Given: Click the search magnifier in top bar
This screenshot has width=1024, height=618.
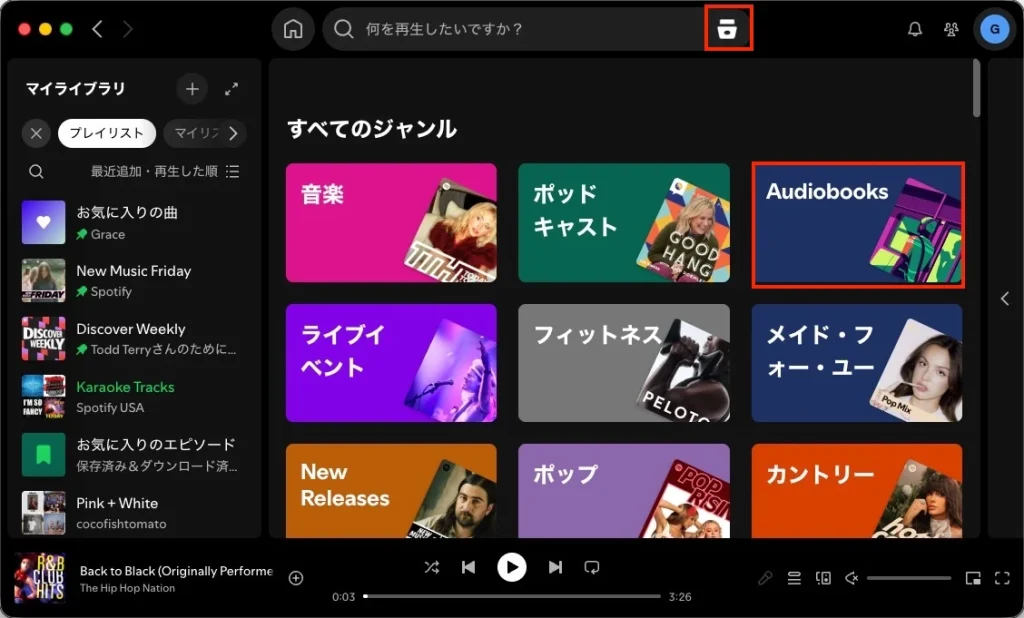Looking at the screenshot, I should click(x=344, y=29).
